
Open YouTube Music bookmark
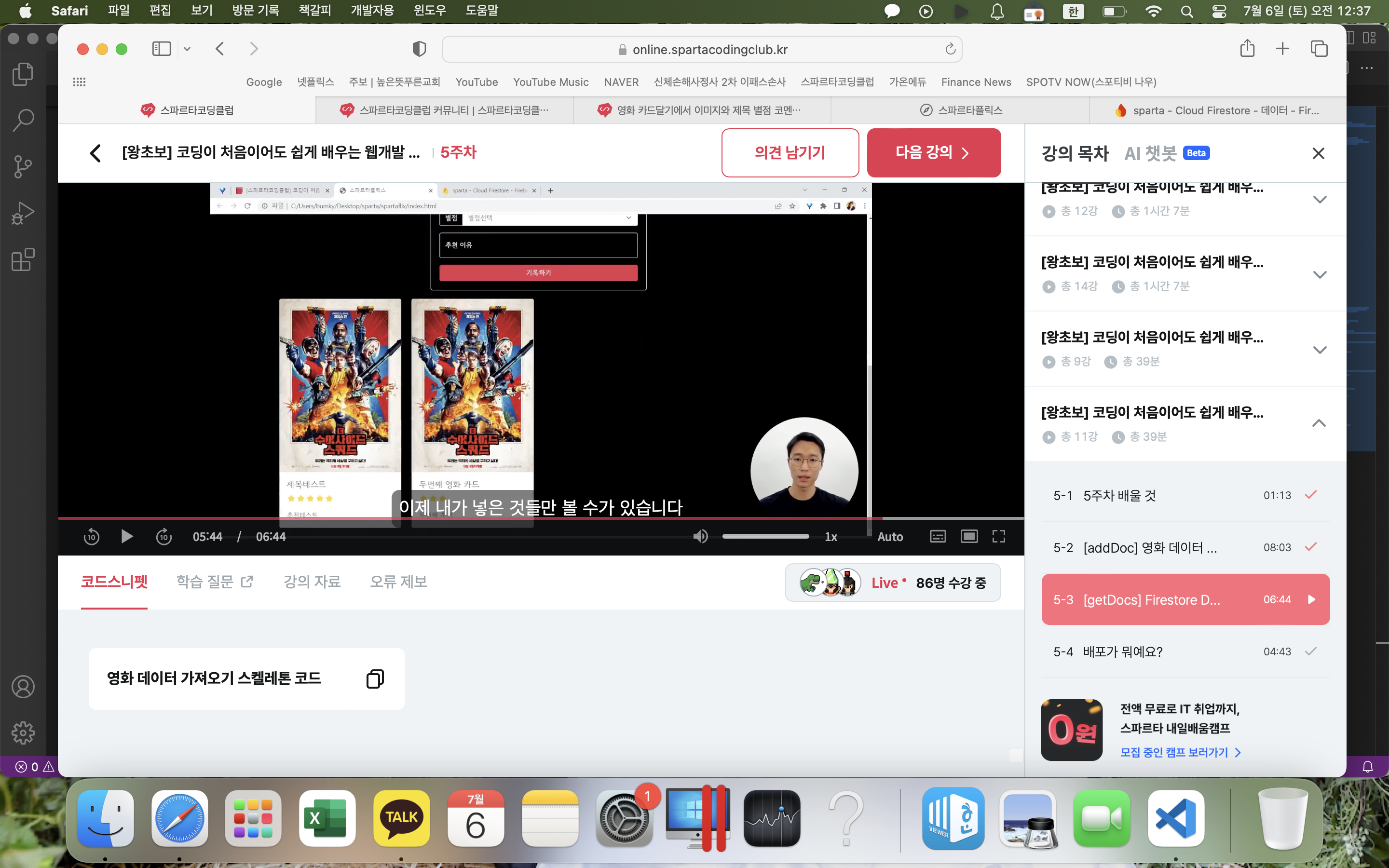click(x=550, y=82)
